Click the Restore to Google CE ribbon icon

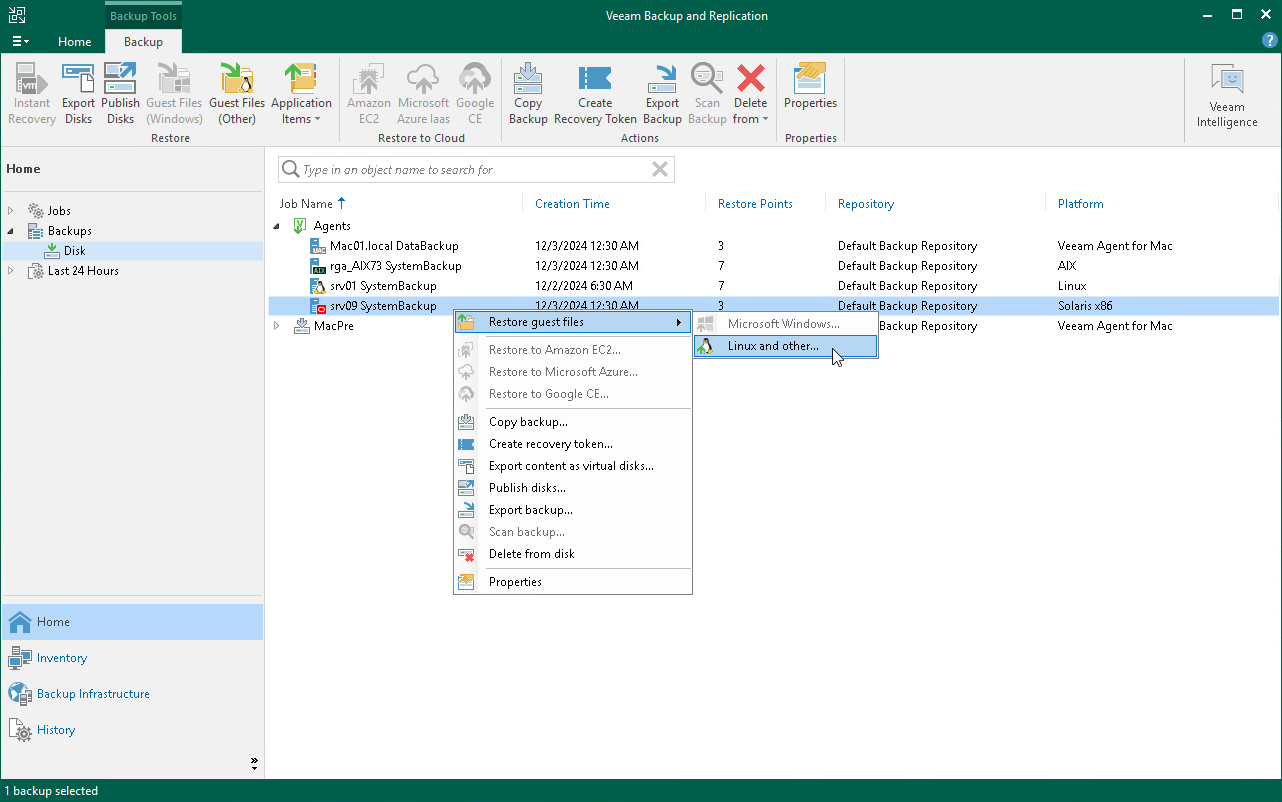click(x=475, y=92)
